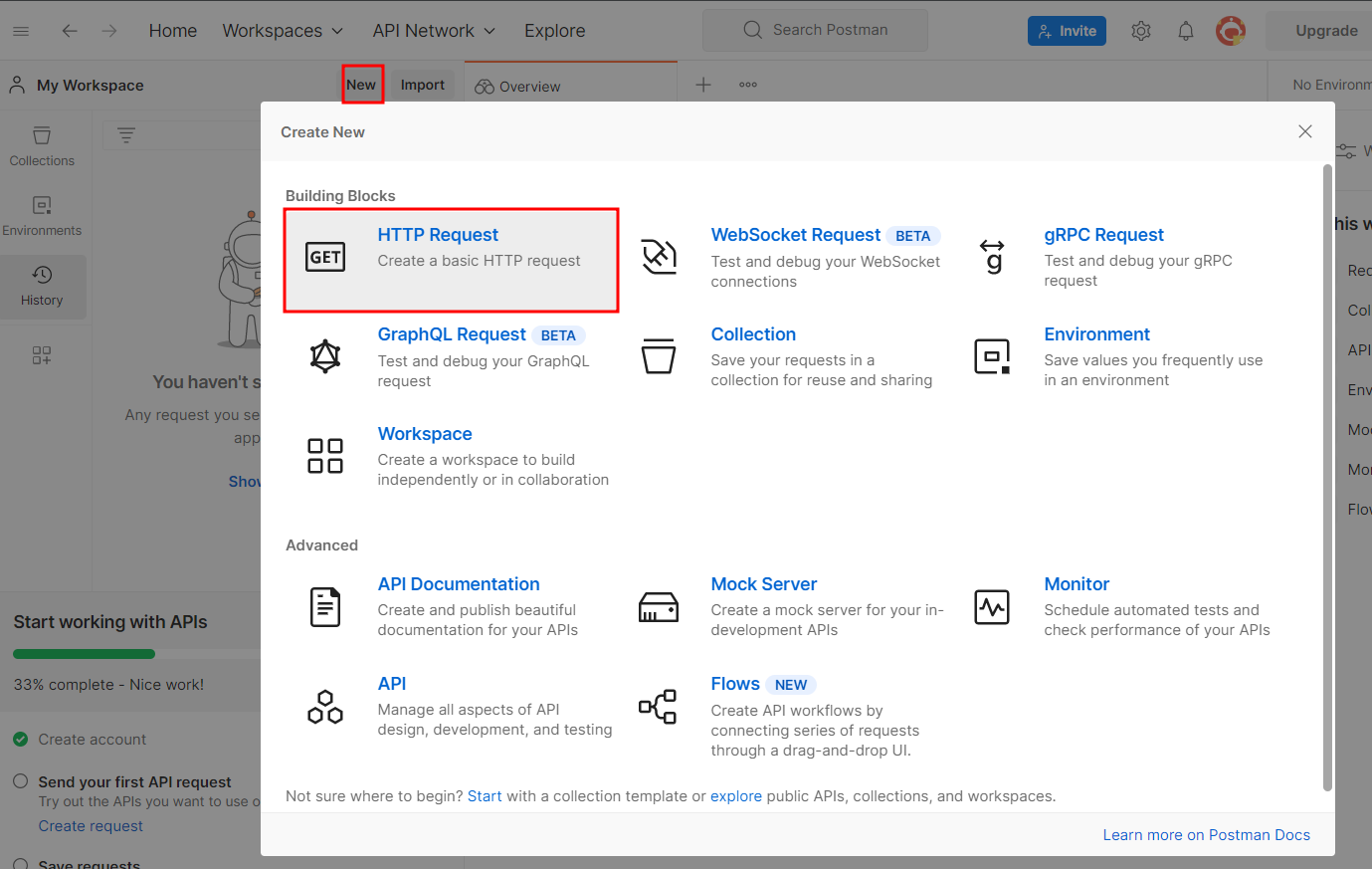Select the API Documentation link

point(459,584)
